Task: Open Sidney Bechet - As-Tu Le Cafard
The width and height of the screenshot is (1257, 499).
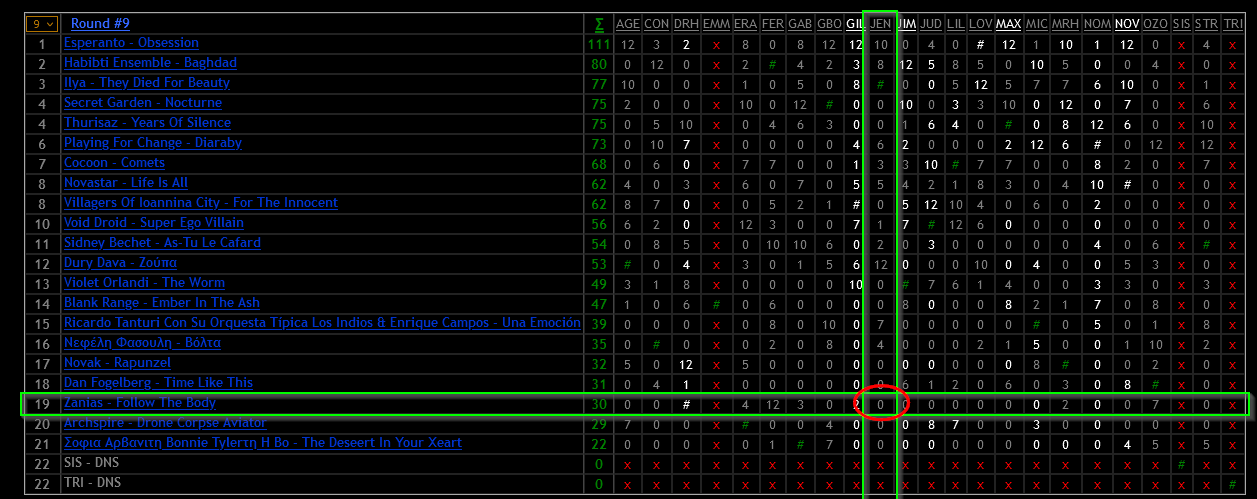Action: tap(162, 243)
